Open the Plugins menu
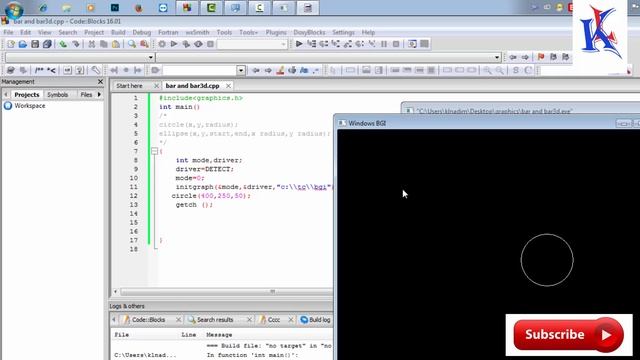 pos(276,32)
